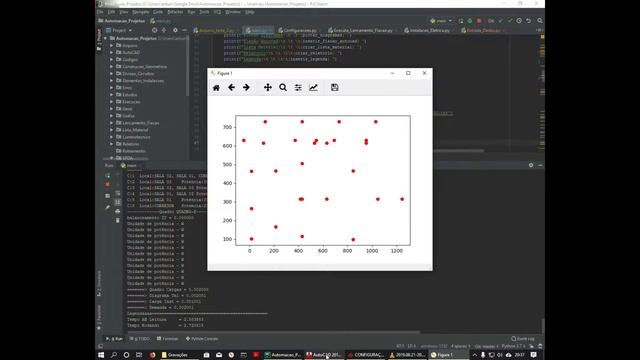Open the TODO tool window button
Viewport: 640px width, 360px height.
point(140,339)
